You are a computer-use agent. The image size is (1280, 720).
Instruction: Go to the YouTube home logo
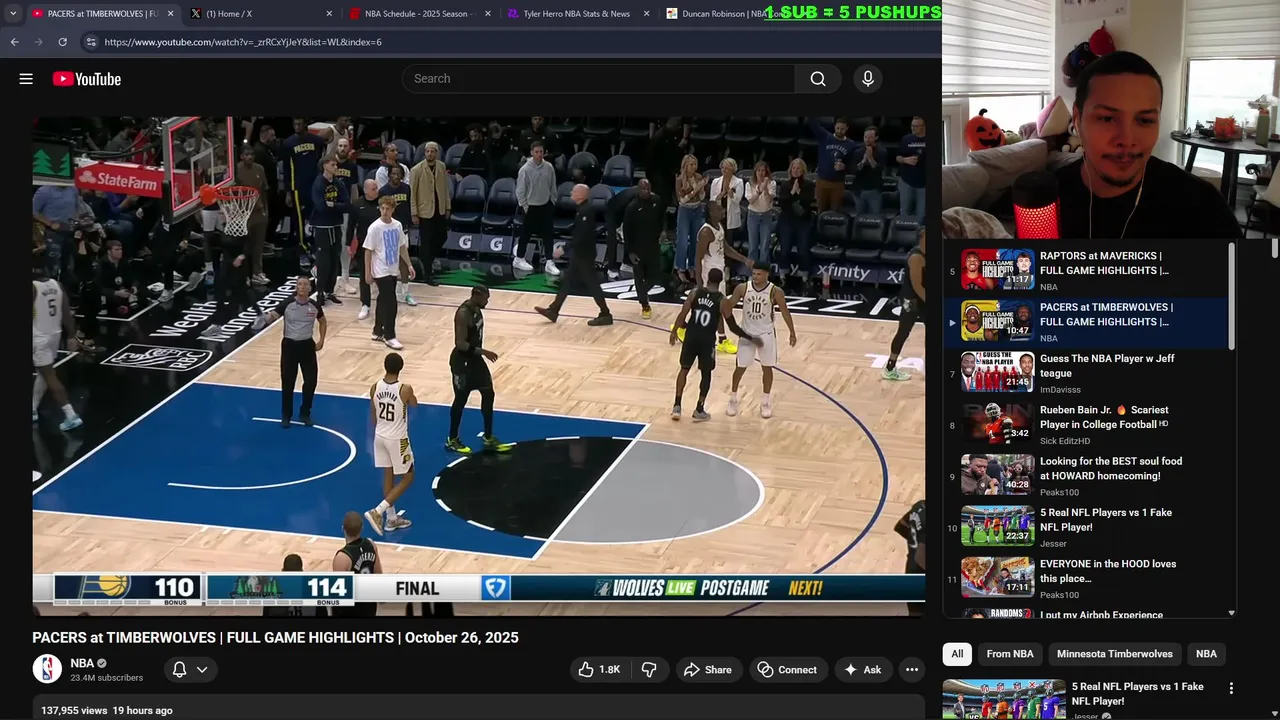(87, 79)
